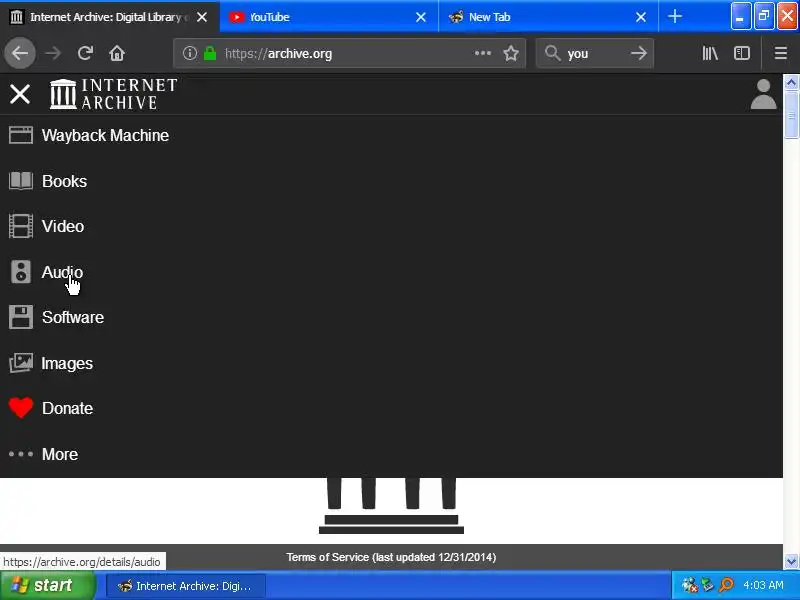The height and width of the screenshot is (600, 800).
Task: Expand the More menu entry
Action: [60, 454]
